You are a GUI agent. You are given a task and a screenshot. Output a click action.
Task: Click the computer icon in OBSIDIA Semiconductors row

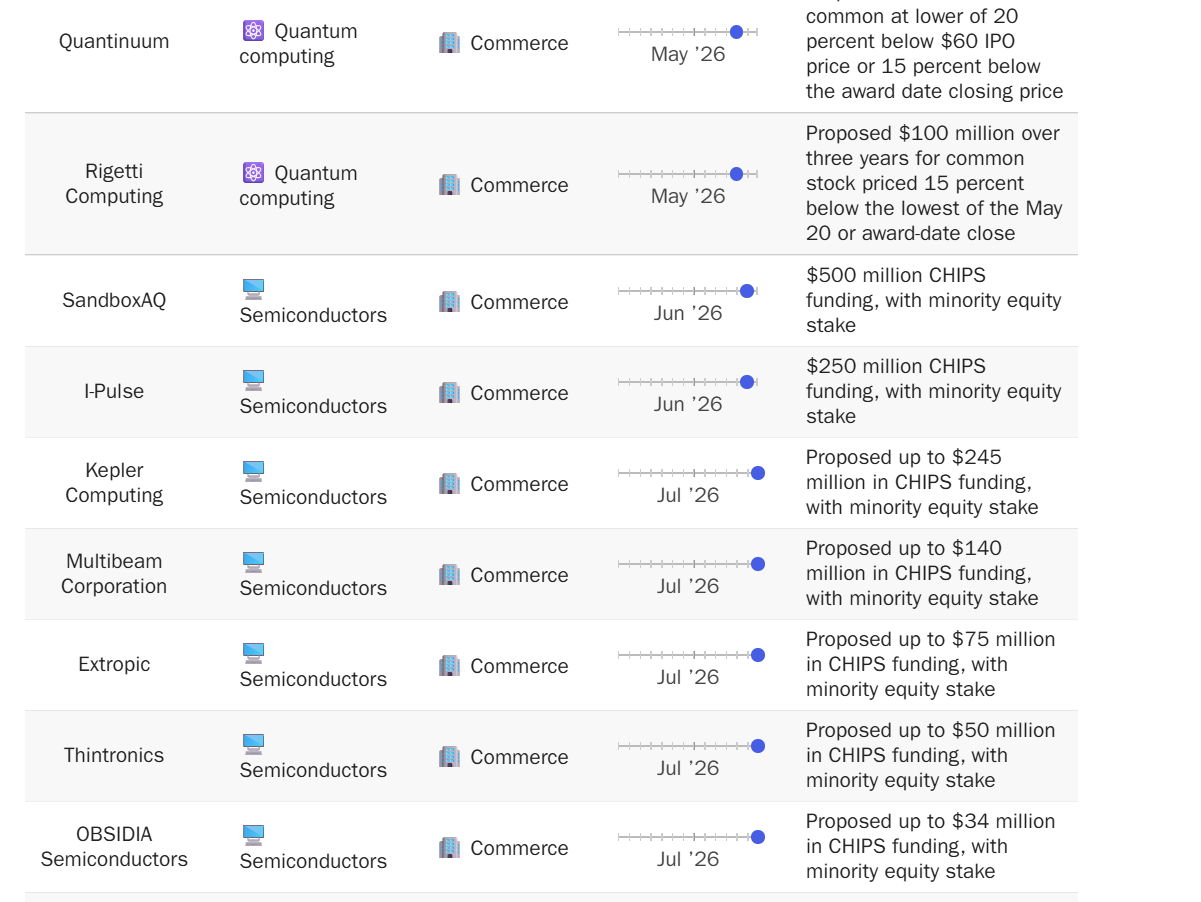[253, 836]
